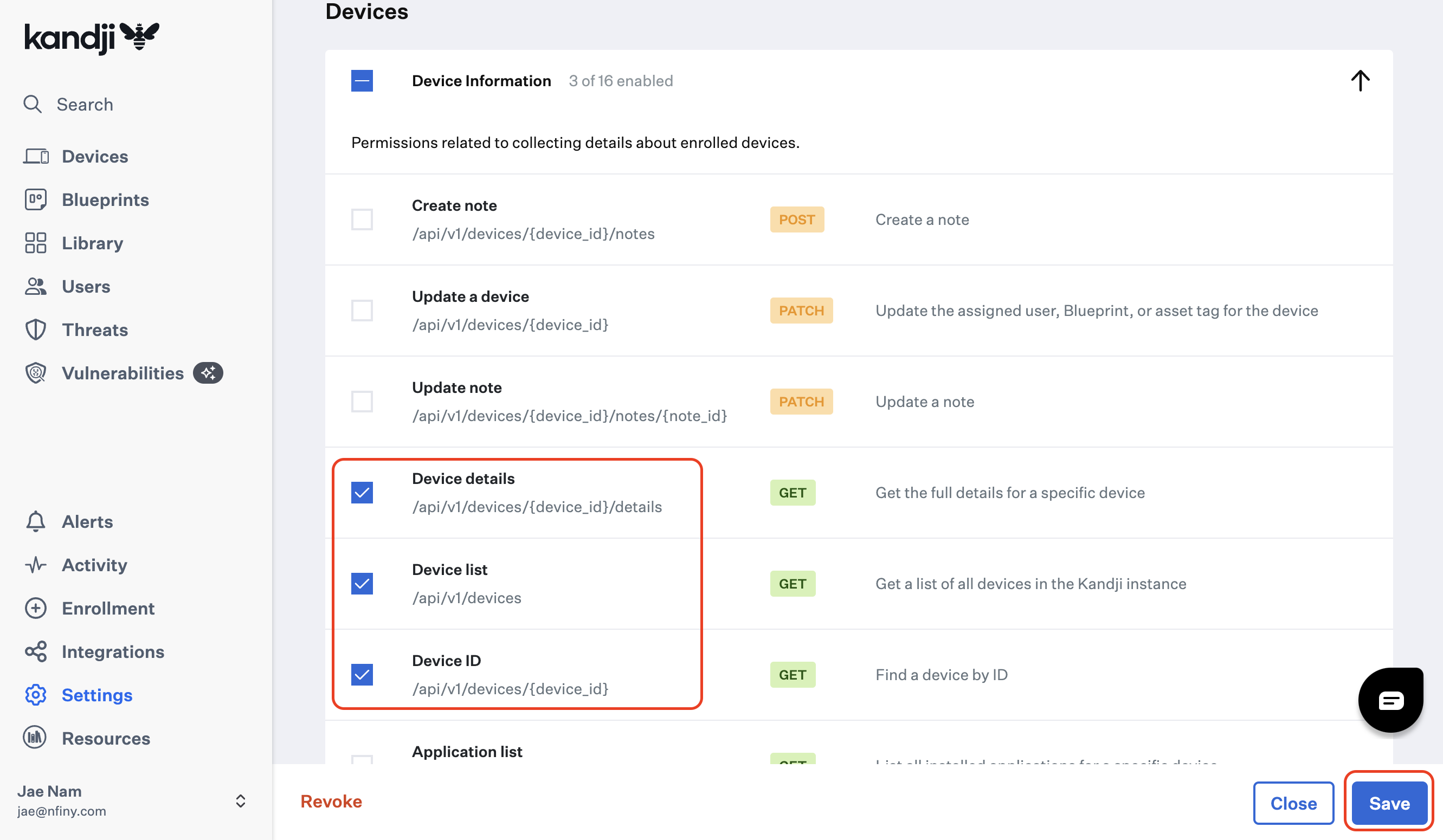Image resolution: width=1443 pixels, height=840 pixels.
Task: Click the "/api/v1/devices/{device_id}/notes/{note_id}" path
Action: point(569,416)
